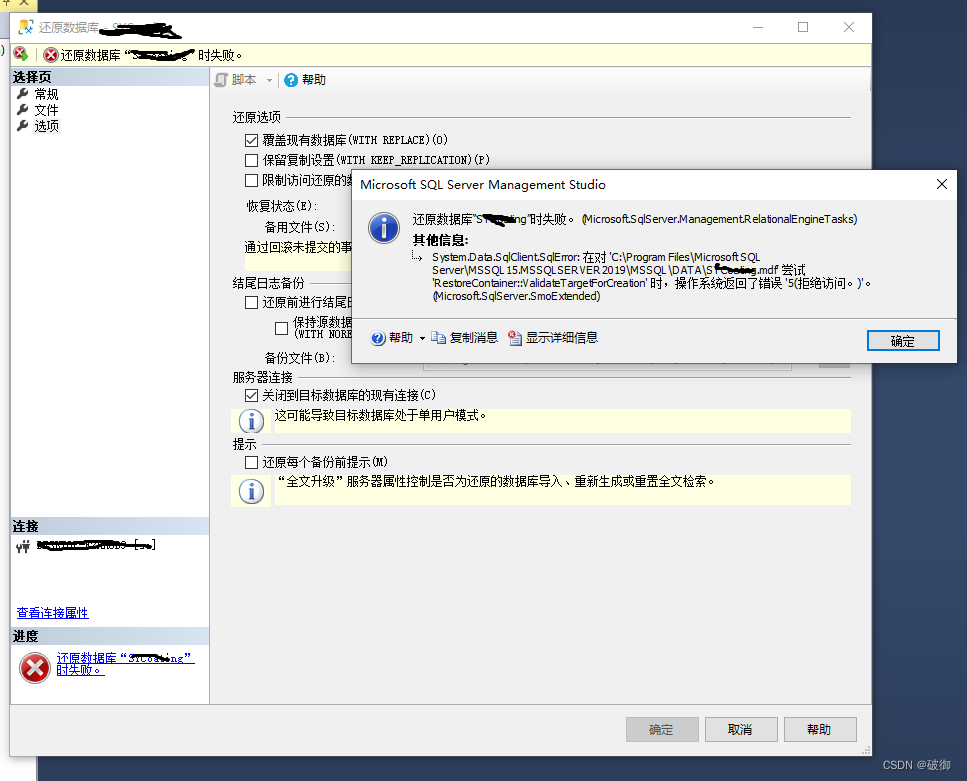This screenshot has height=781, width=967.
Task: Expand the 帮助 dropdown arrow in error dialog
Action: 422,338
